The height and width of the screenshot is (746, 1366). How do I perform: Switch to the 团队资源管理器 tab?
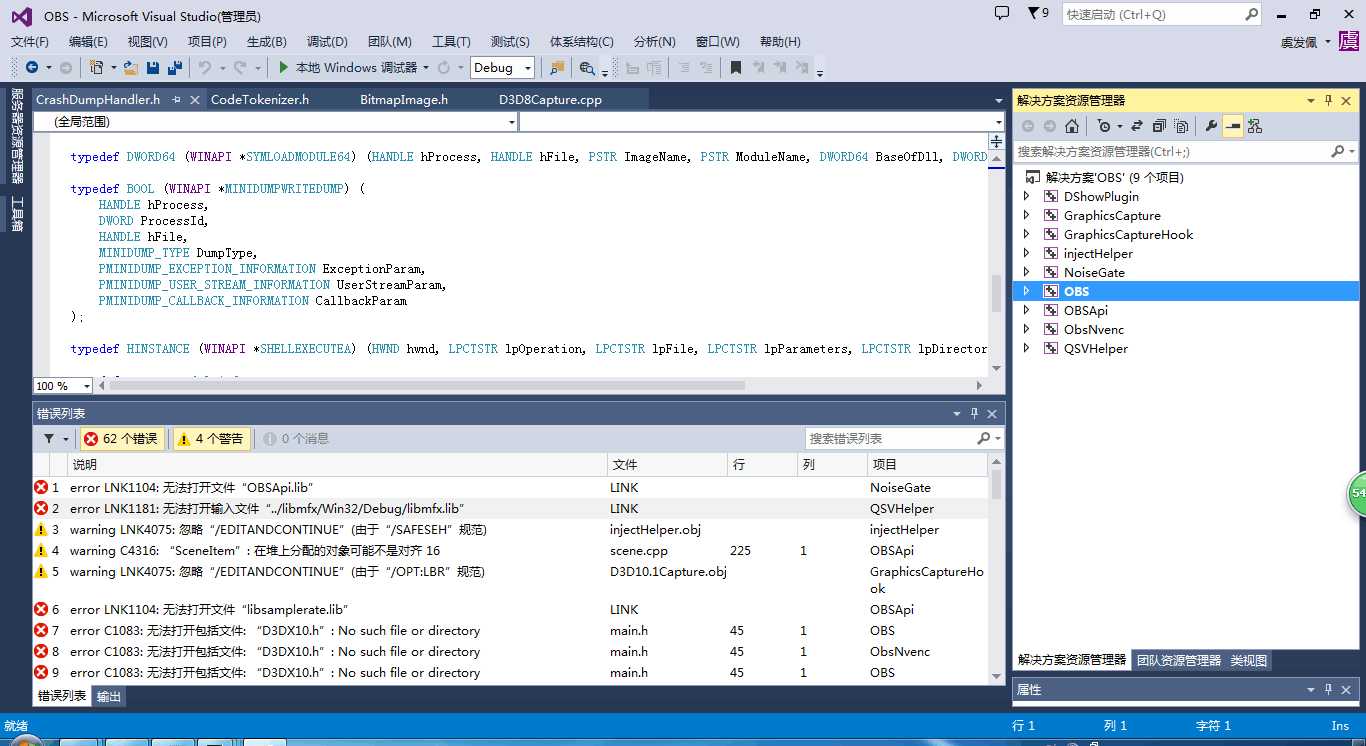pyautogui.click(x=1179, y=661)
